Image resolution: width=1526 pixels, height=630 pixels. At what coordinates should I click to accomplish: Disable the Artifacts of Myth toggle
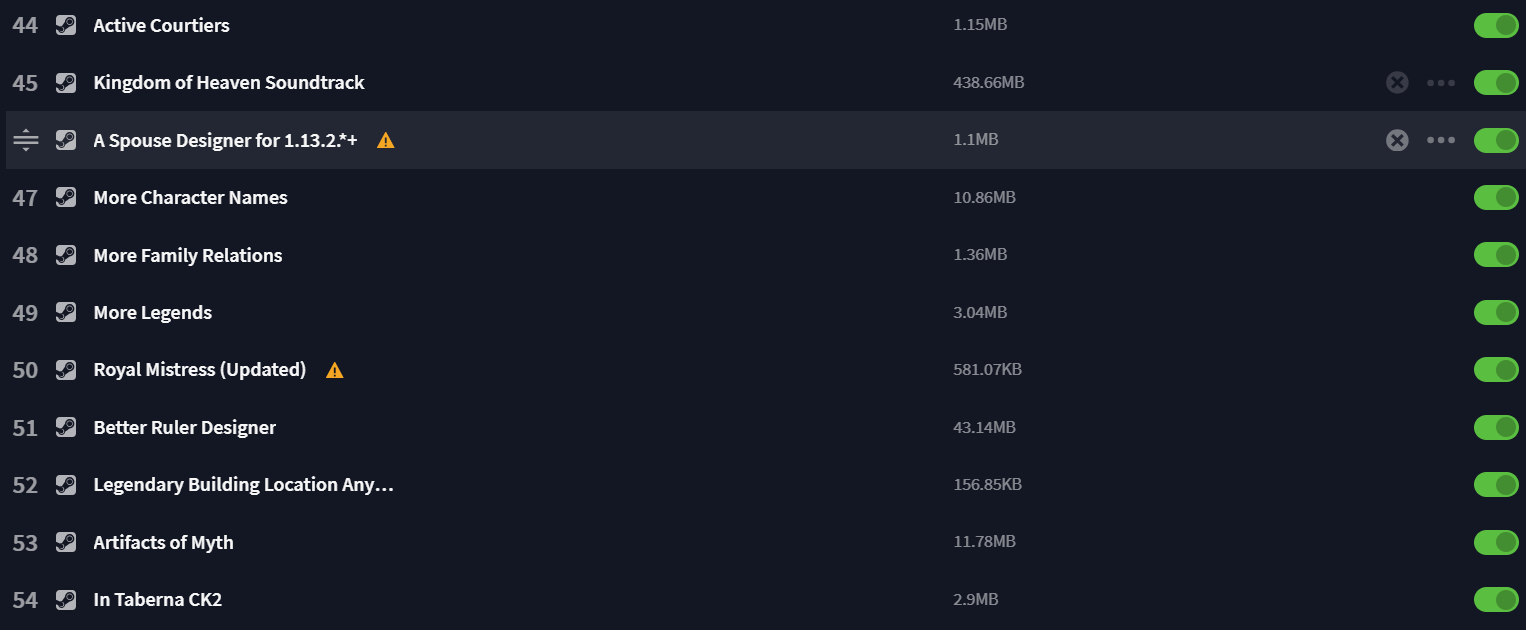pyautogui.click(x=1496, y=542)
